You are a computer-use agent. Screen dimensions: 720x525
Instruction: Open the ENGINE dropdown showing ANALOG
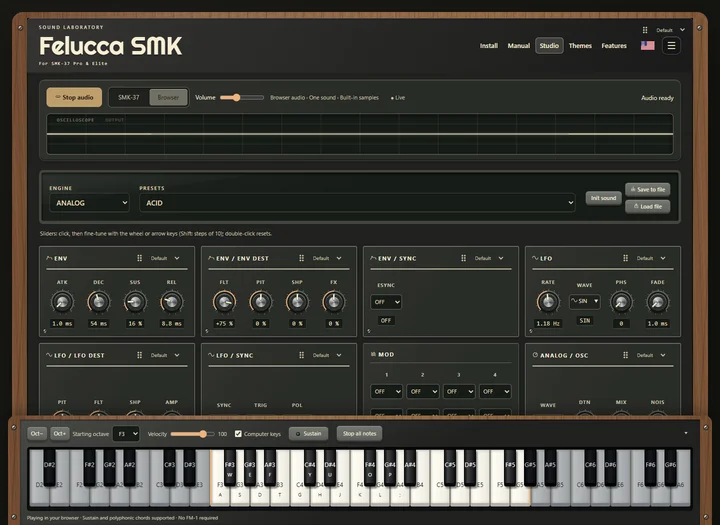89,203
